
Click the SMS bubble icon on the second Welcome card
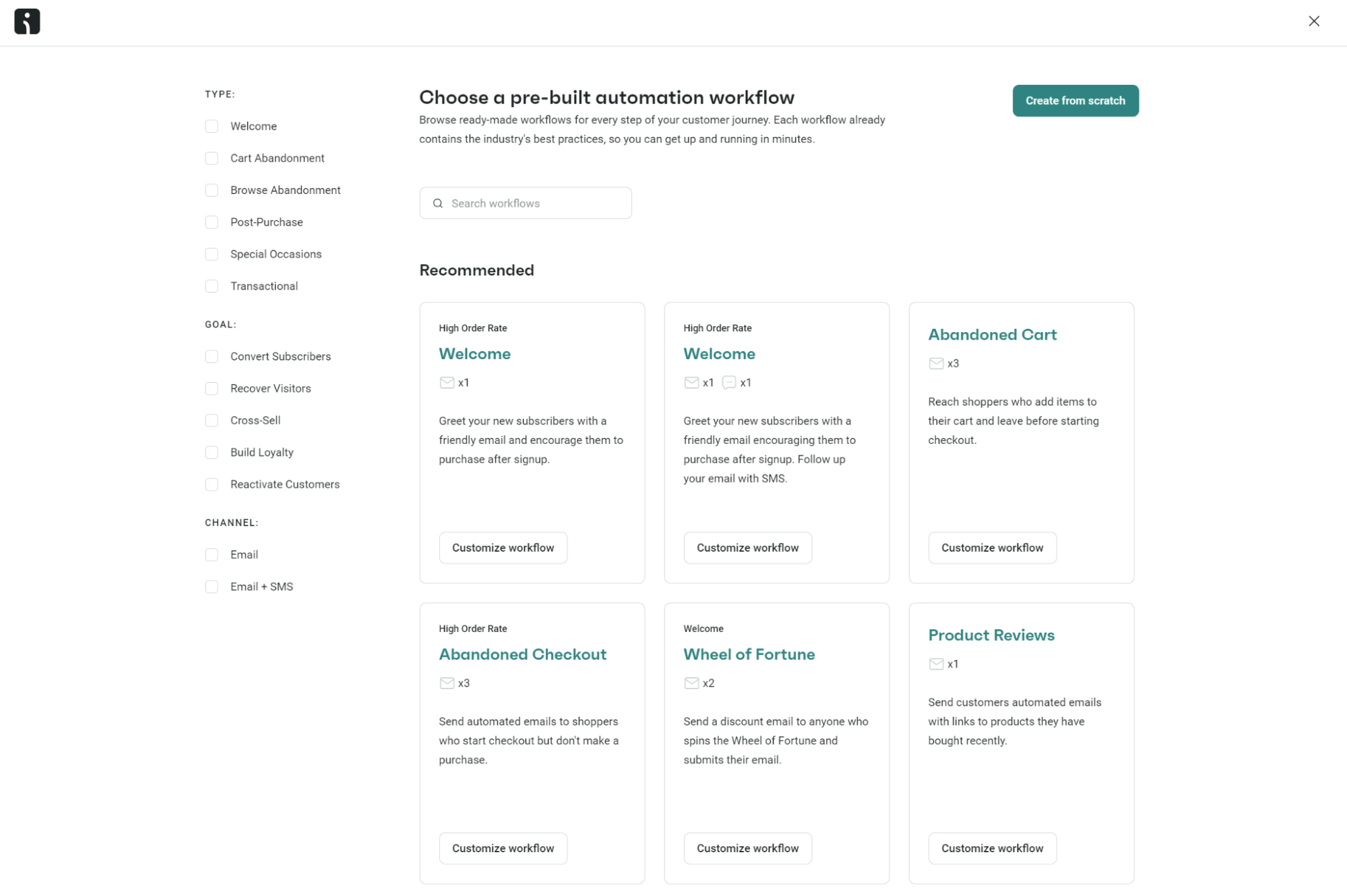[729, 382]
